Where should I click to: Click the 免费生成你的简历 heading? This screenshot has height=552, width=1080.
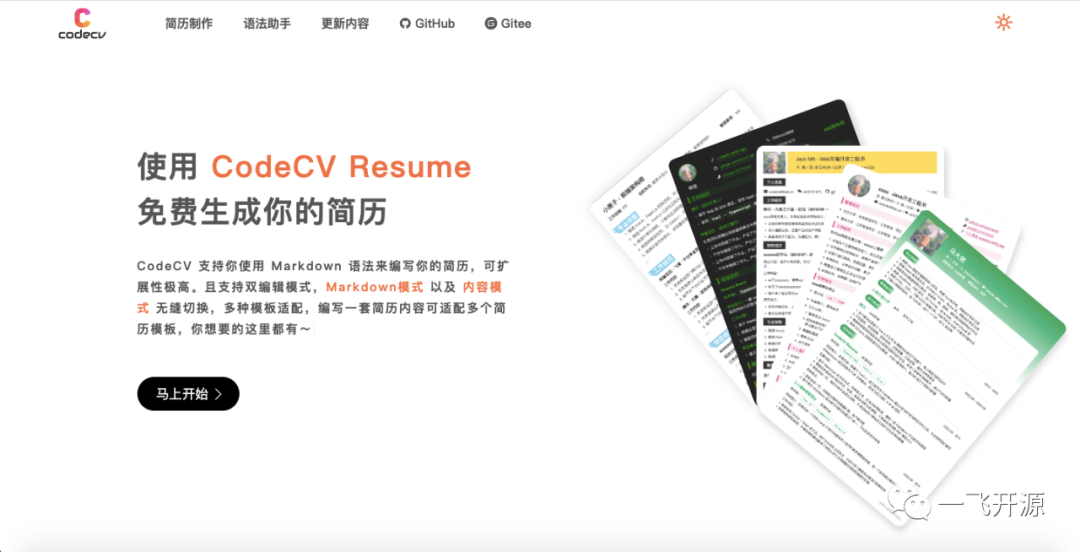[x=262, y=211]
